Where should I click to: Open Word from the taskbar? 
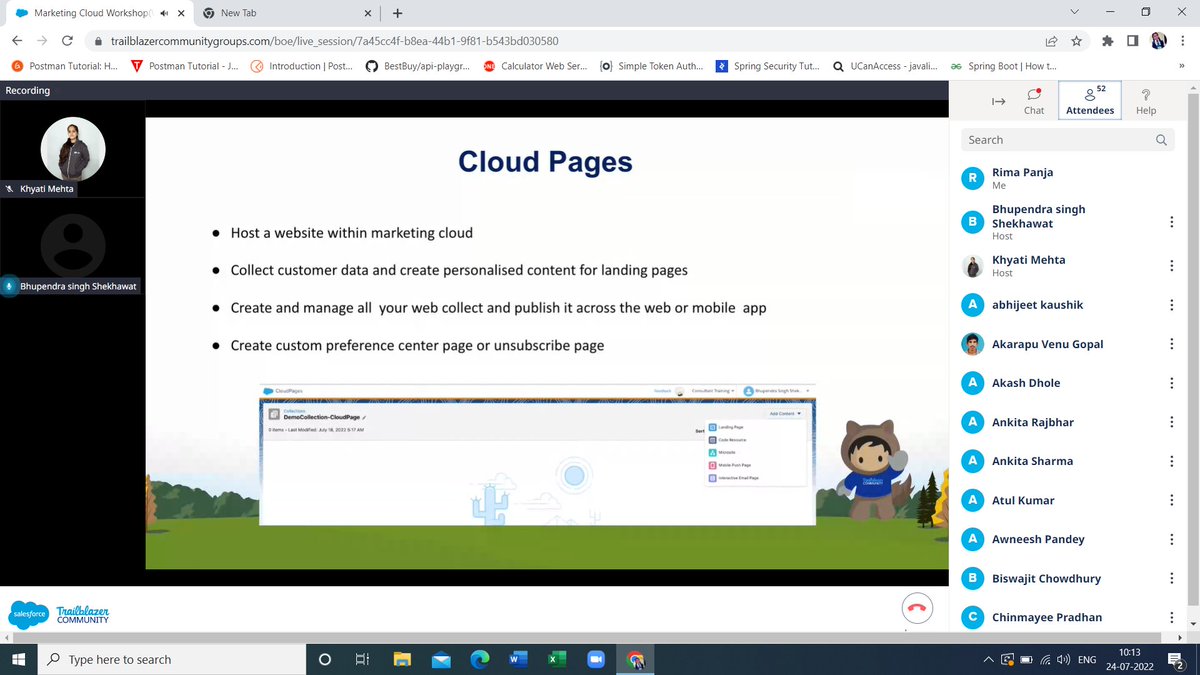(x=518, y=660)
